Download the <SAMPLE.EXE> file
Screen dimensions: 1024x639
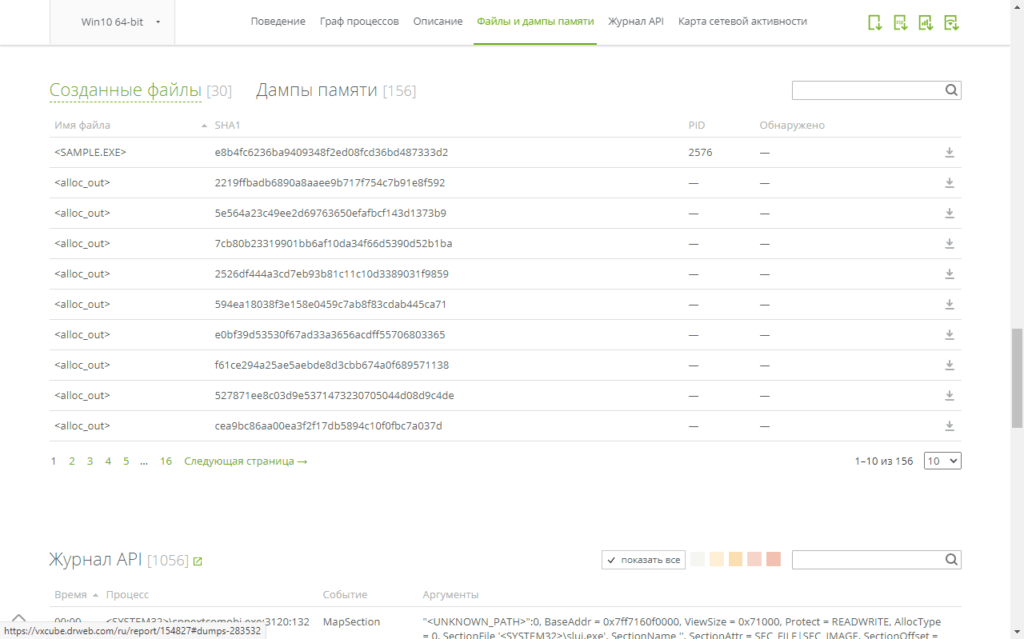[x=949, y=153]
